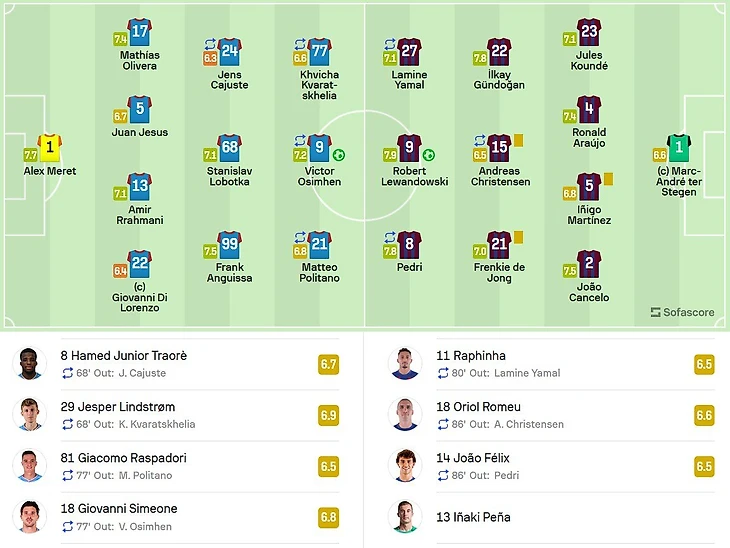Viewport: 730px width, 548px height.
Task: Click Victor Osimhen's number 9 shirt
Action: tap(319, 148)
